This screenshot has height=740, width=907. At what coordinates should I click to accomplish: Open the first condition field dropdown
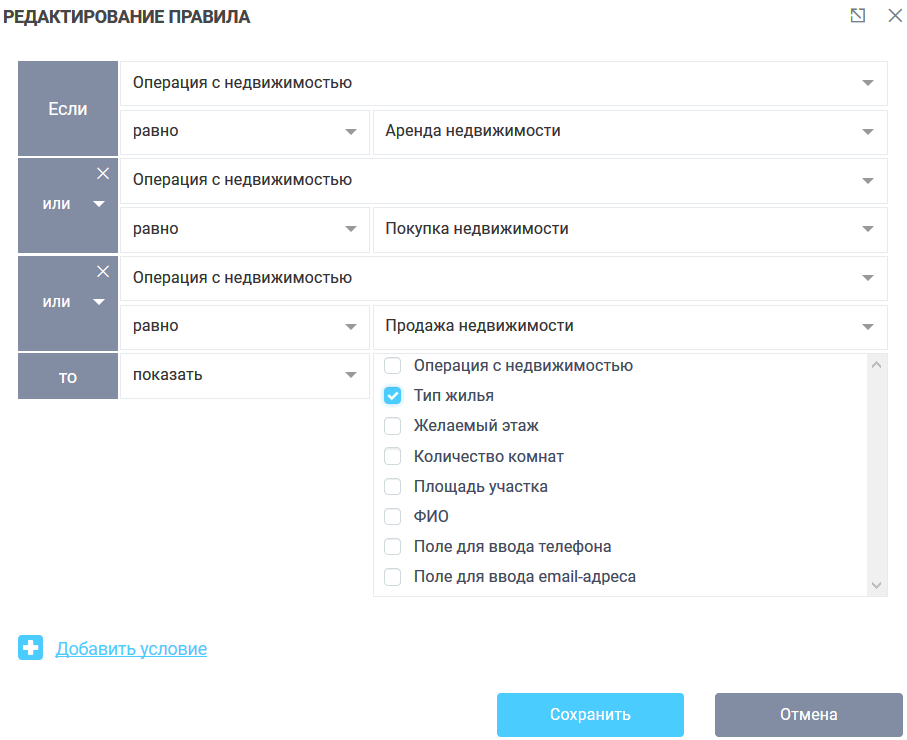click(x=866, y=83)
